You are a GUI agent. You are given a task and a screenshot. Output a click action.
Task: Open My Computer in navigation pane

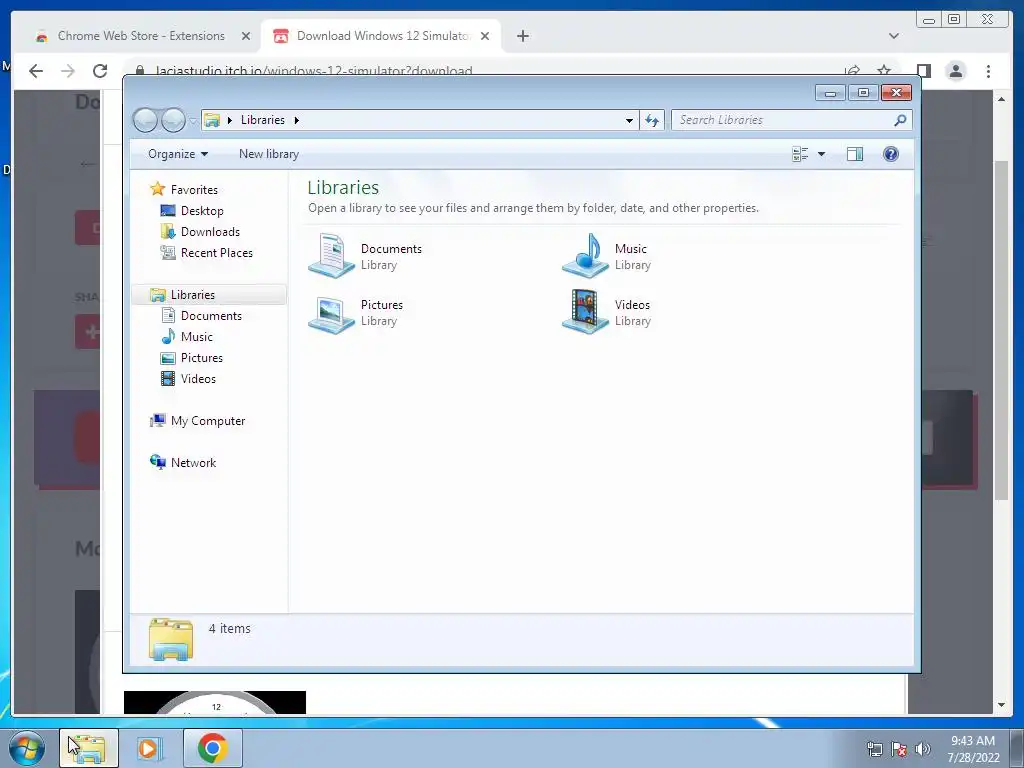tap(208, 421)
